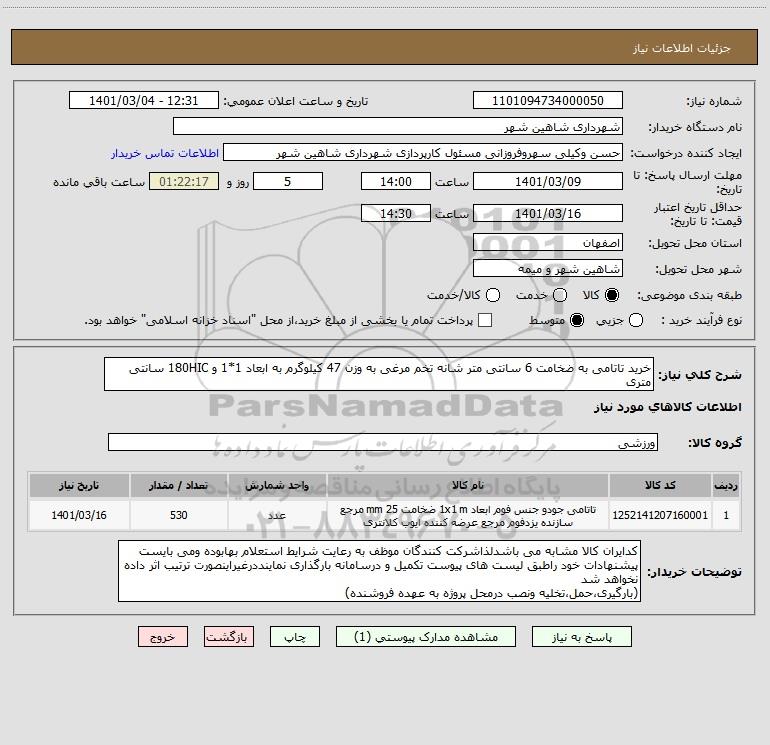Screen dimensions: 770x745
Task: Click the خروج exit button
Action: pos(163,637)
